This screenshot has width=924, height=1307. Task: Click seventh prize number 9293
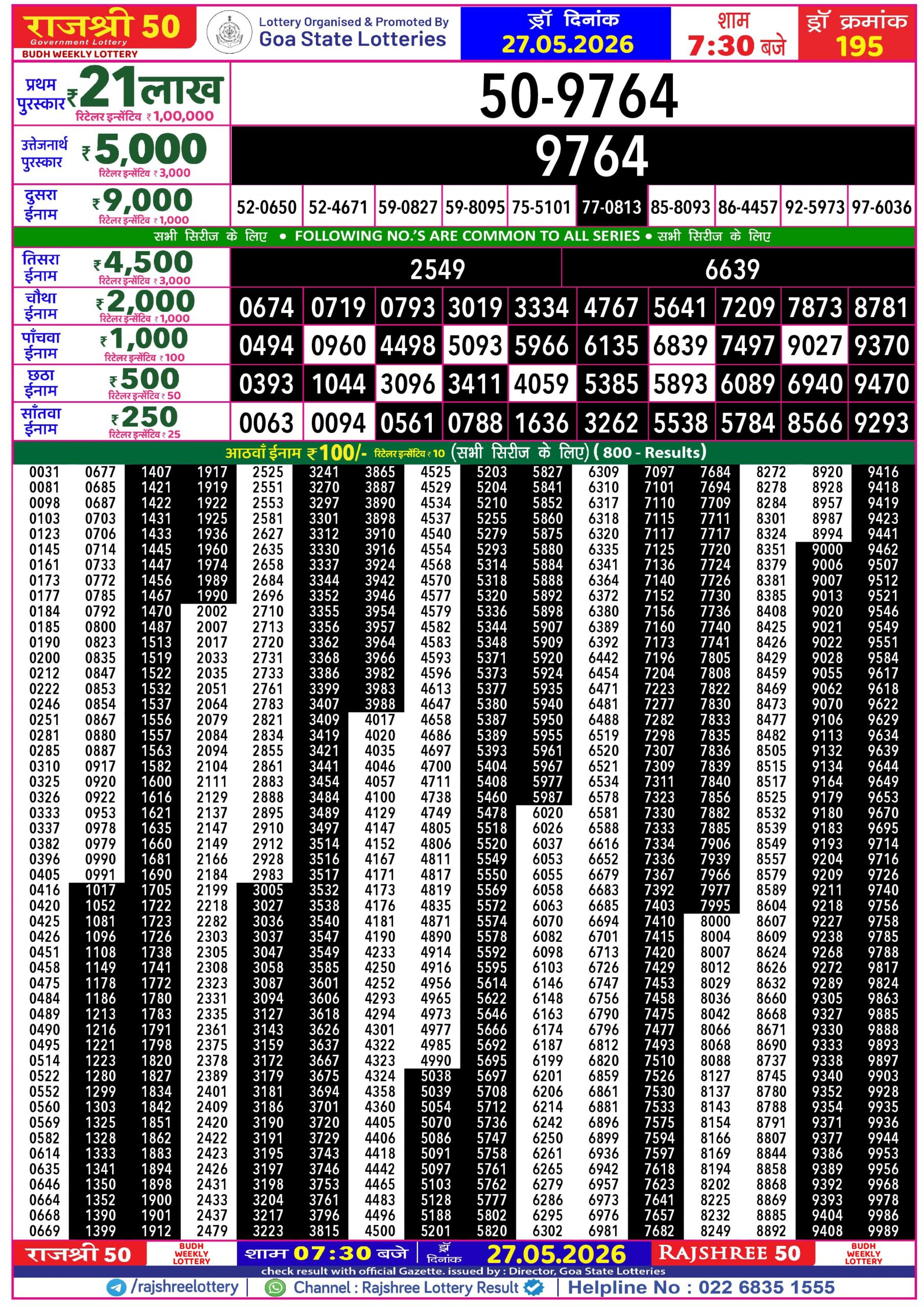point(881,423)
